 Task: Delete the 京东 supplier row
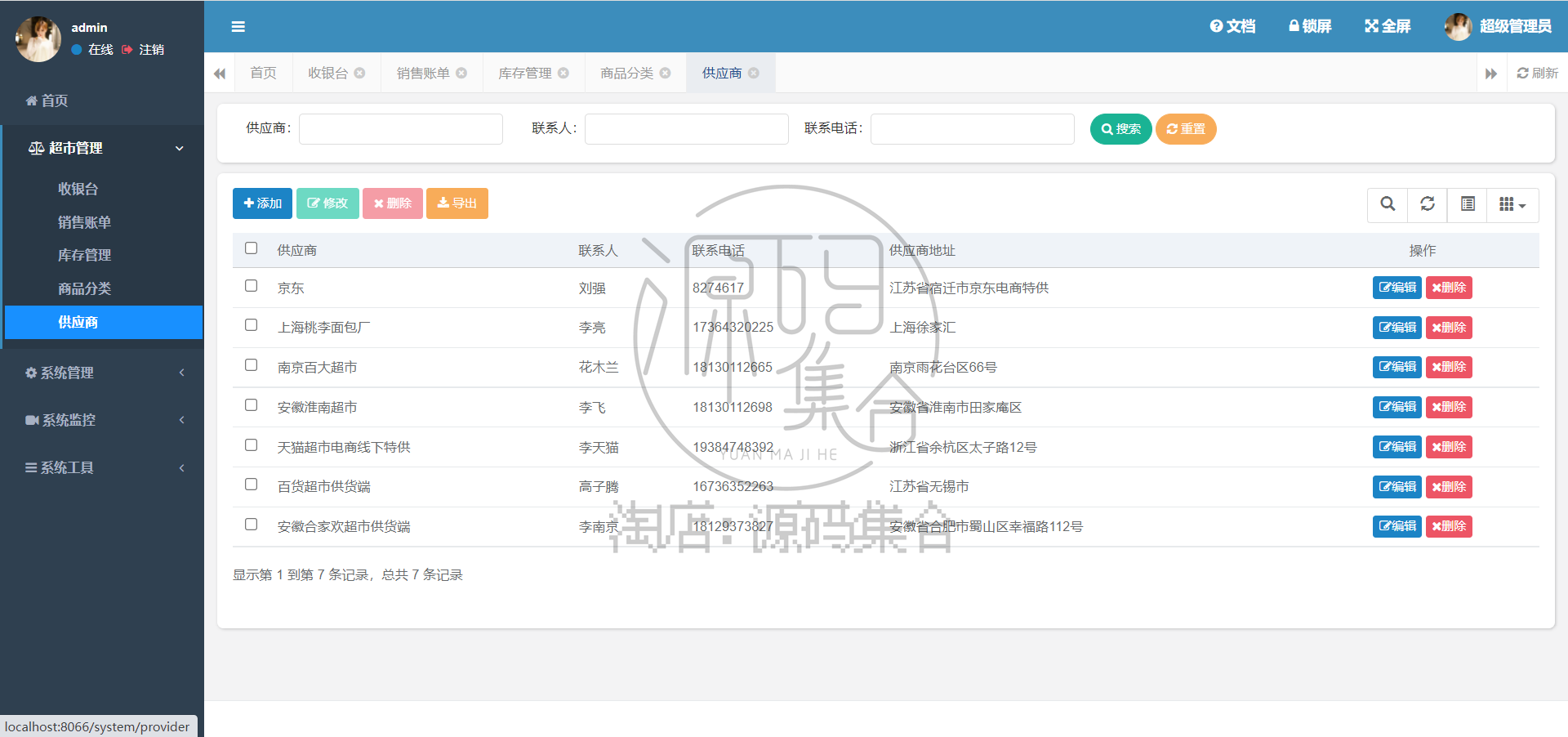point(1449,288)
